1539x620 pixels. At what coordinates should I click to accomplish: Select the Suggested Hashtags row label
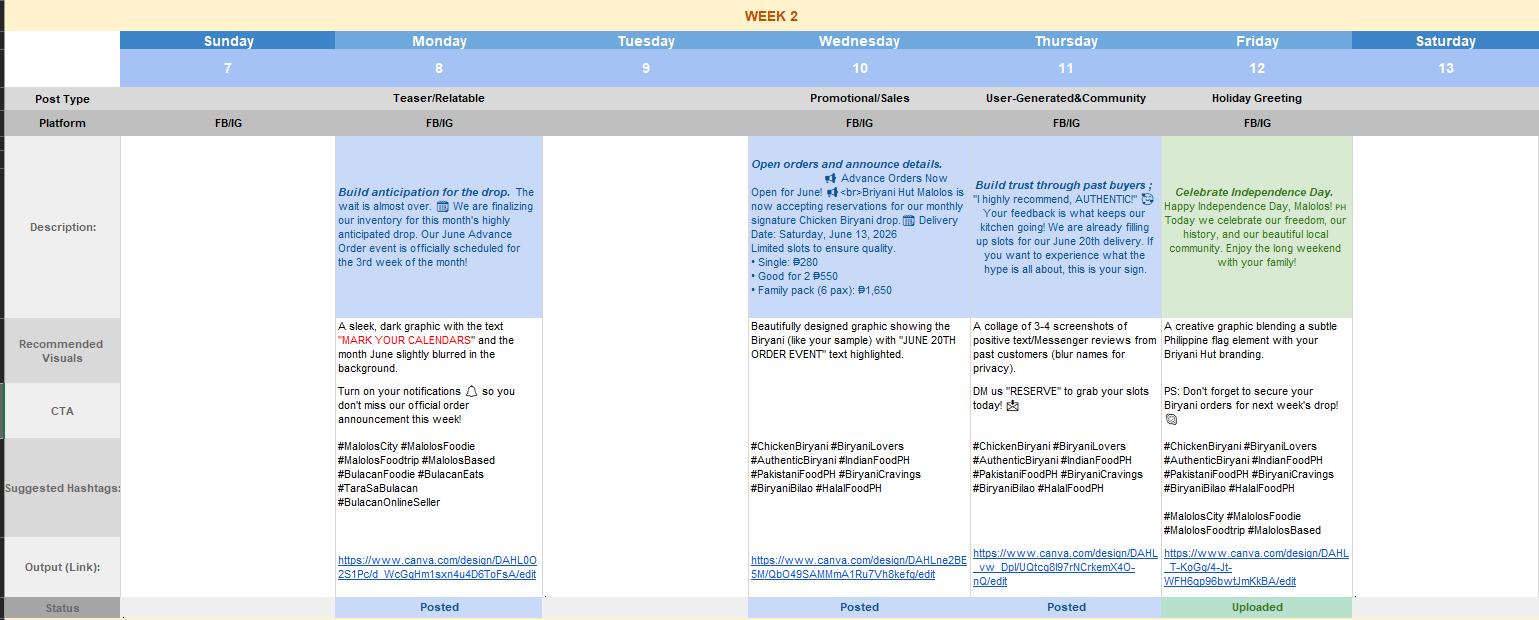click(61, 488)
